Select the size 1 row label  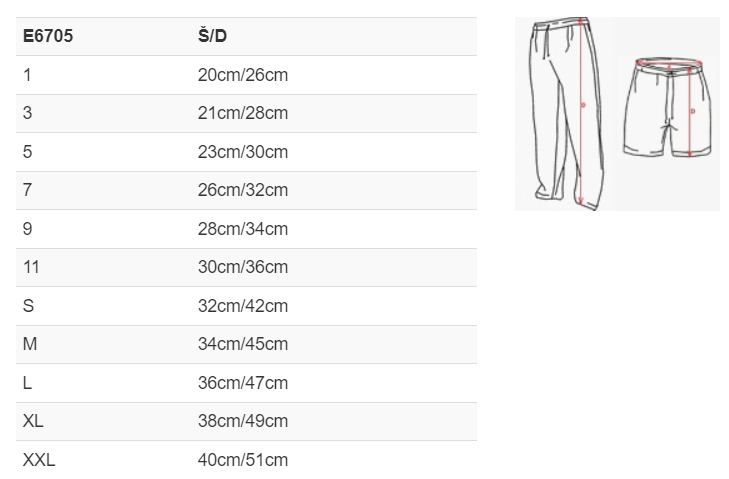[27, 75]
